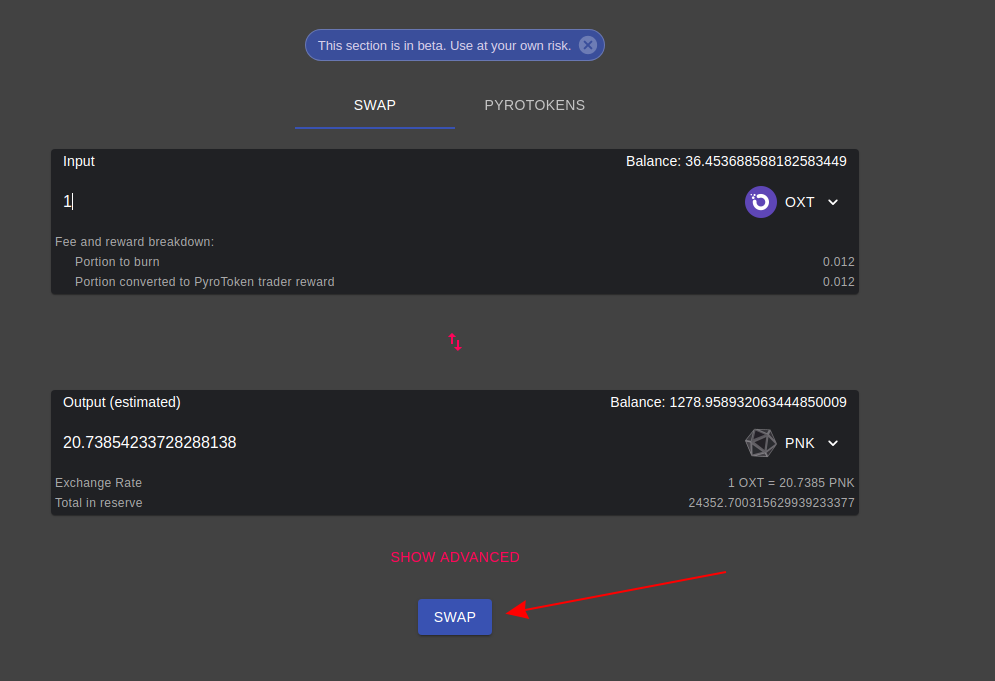Click the beta warning banner text
The width and height of the screenshot is (995, 681).
444,46
